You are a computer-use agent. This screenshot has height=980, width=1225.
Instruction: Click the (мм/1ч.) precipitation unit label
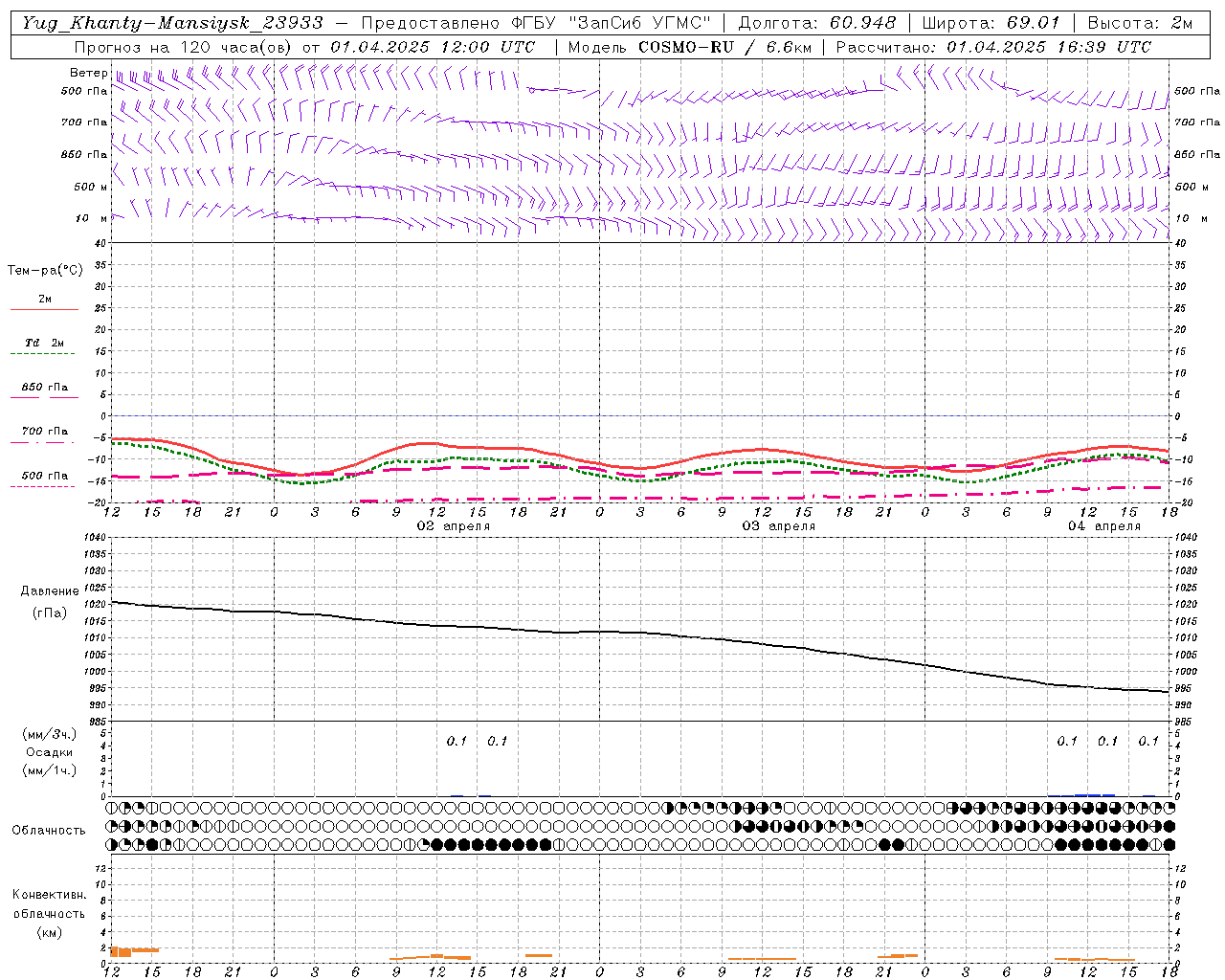click(50, 770)
